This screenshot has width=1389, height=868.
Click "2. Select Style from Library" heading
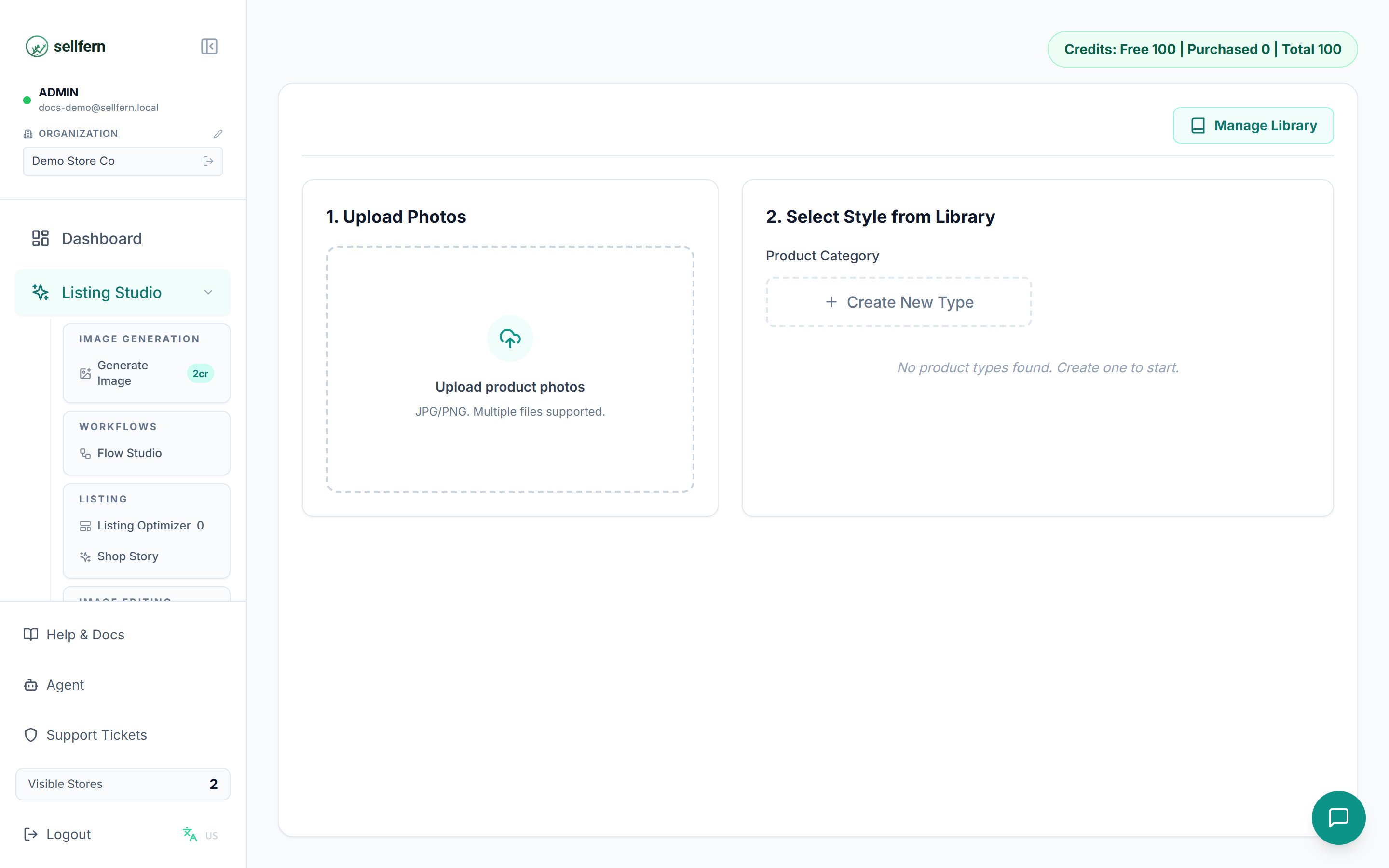click(x=881, y=217)
